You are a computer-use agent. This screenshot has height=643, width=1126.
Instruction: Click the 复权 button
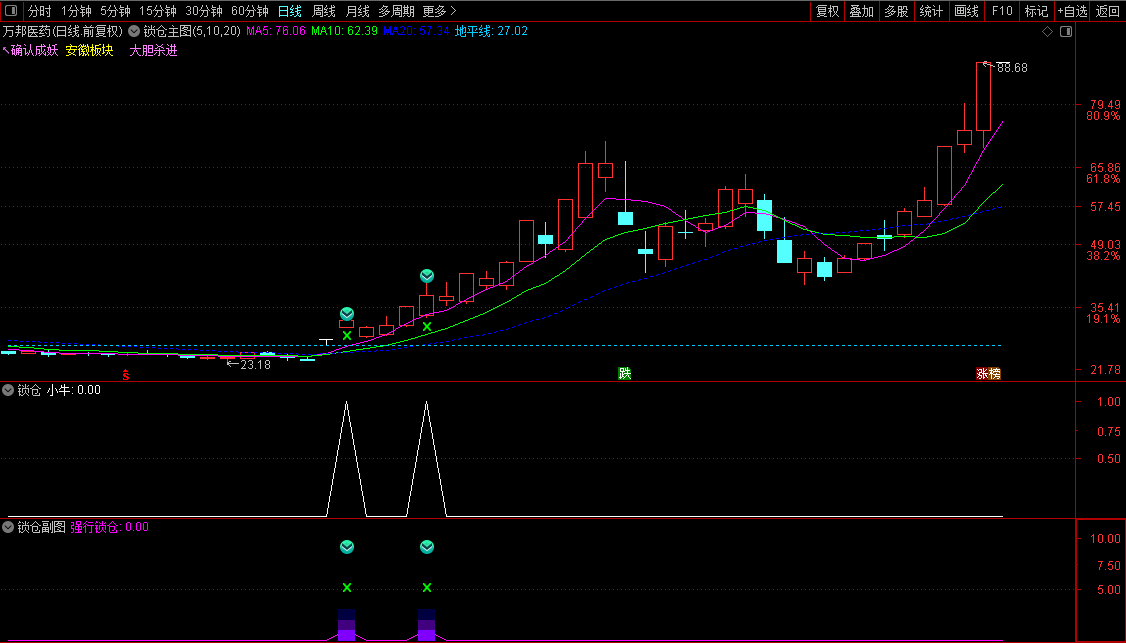click(x=827, y=11)
